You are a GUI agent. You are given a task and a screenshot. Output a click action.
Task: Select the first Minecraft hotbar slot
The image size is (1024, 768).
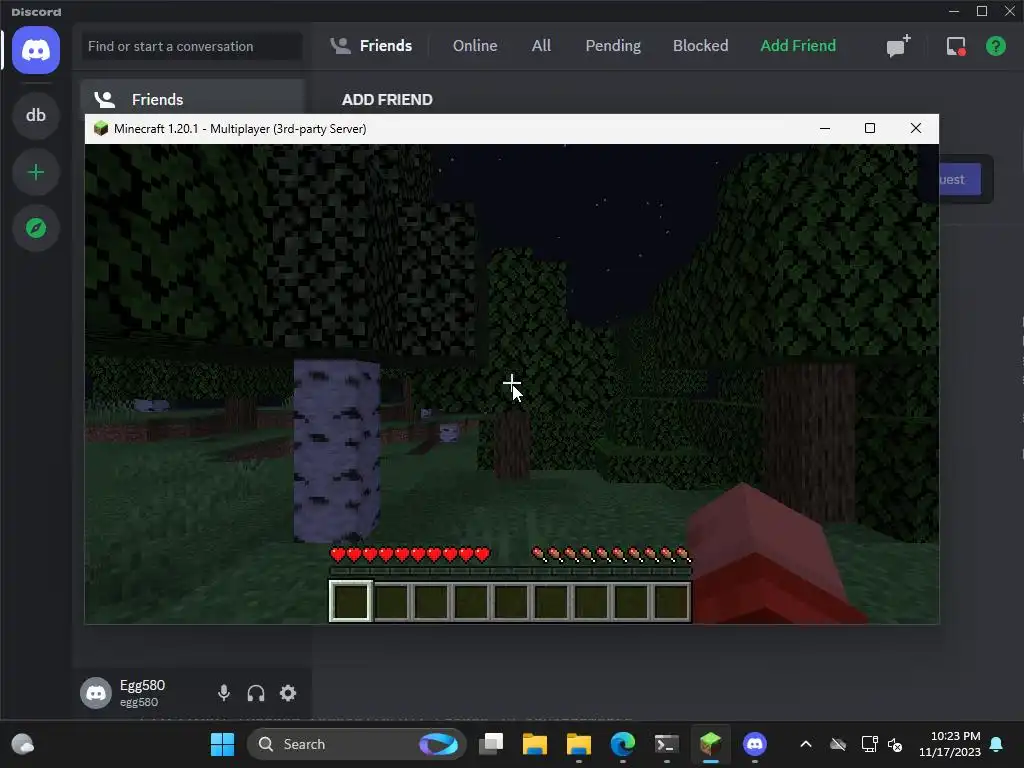pyautogui.click(x=351, y=601)
